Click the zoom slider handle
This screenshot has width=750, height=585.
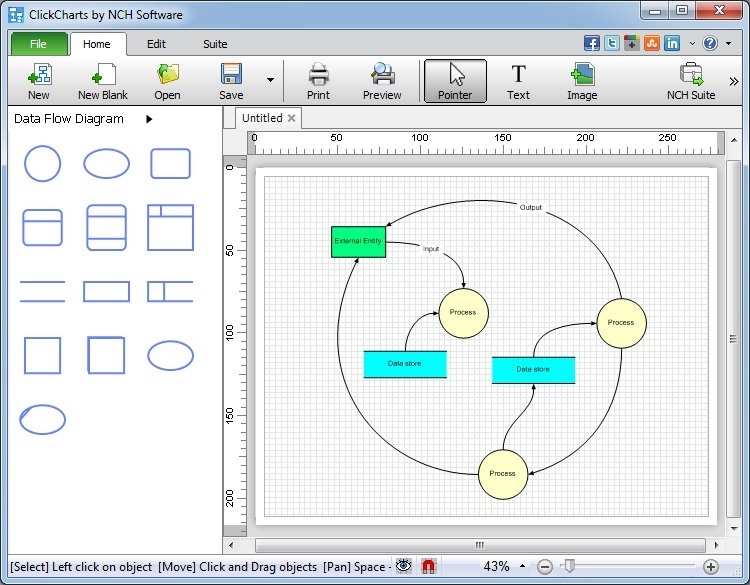(570, 566)
